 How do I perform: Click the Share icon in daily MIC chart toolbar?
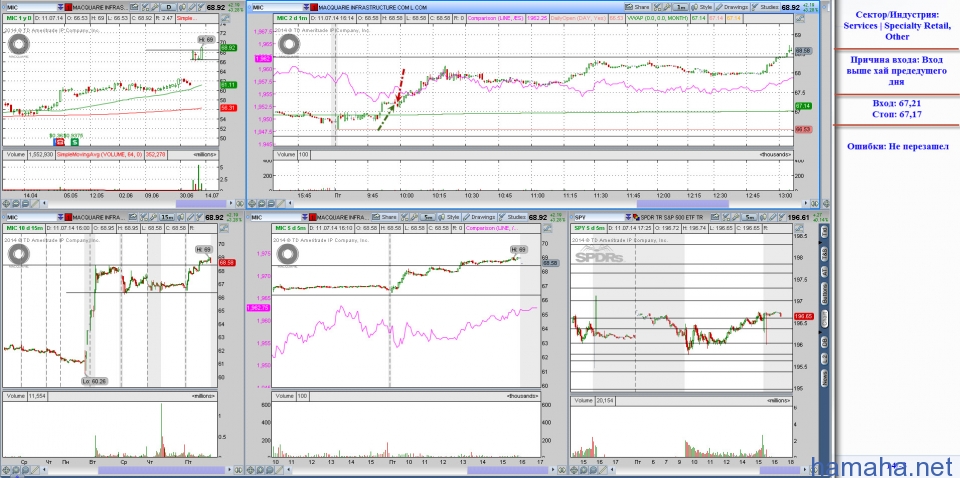click(x=134, y=7)
